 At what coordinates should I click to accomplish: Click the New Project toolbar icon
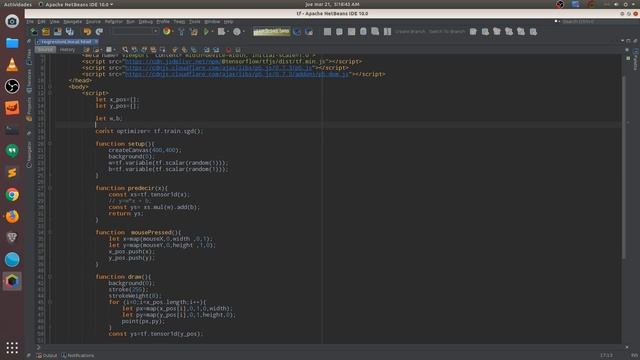[x=46, y=31]
